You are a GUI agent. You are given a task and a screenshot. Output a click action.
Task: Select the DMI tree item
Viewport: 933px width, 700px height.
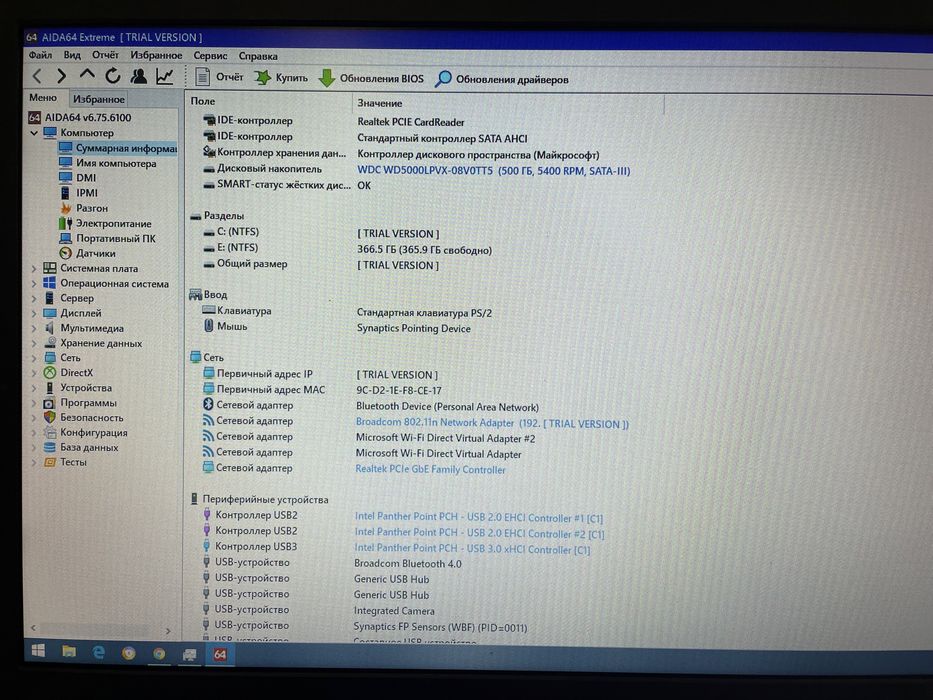77,177
